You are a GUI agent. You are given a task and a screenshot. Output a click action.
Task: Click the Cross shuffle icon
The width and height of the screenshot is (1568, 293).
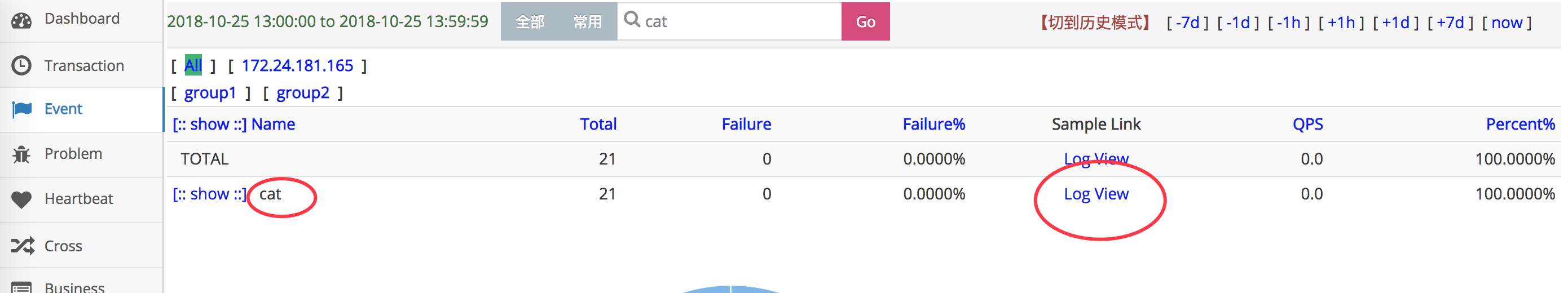click(x=22, y=246)
